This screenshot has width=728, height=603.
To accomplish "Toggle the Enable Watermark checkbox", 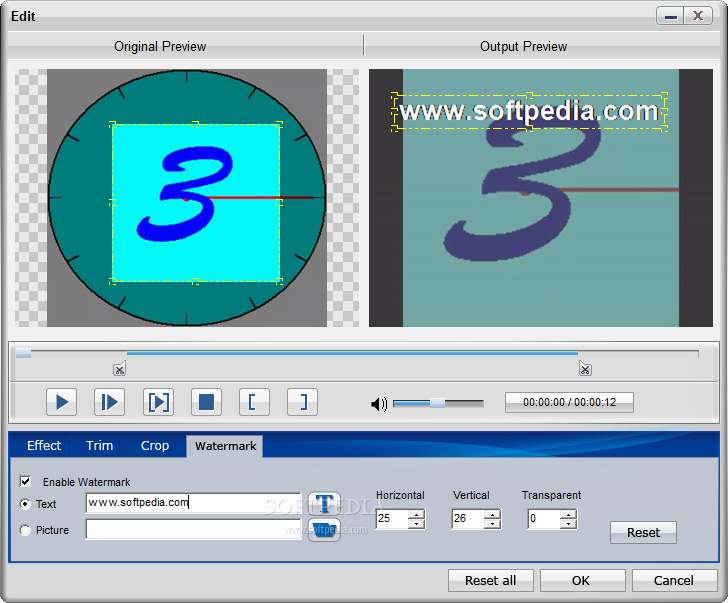I will click(x=26, y=481).
